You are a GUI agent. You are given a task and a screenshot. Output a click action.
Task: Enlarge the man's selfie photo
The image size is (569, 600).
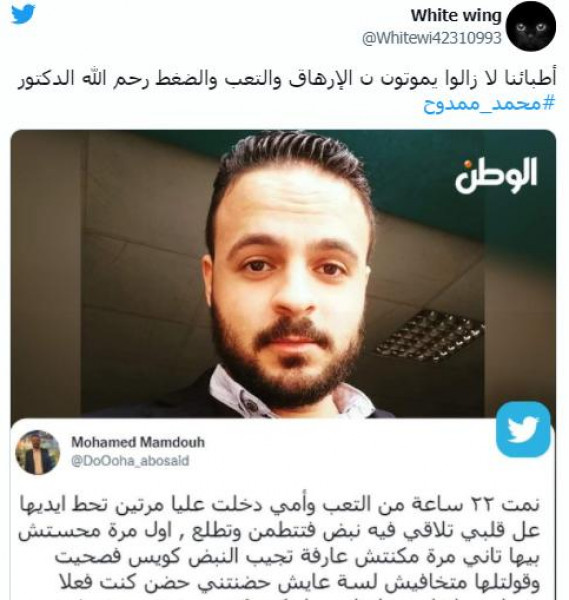click(283, 274)
